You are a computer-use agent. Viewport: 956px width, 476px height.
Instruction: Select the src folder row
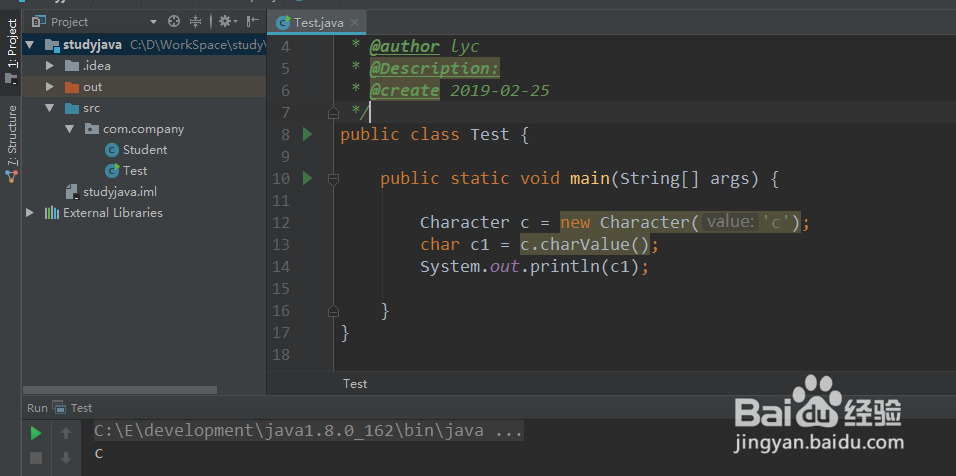144,108
